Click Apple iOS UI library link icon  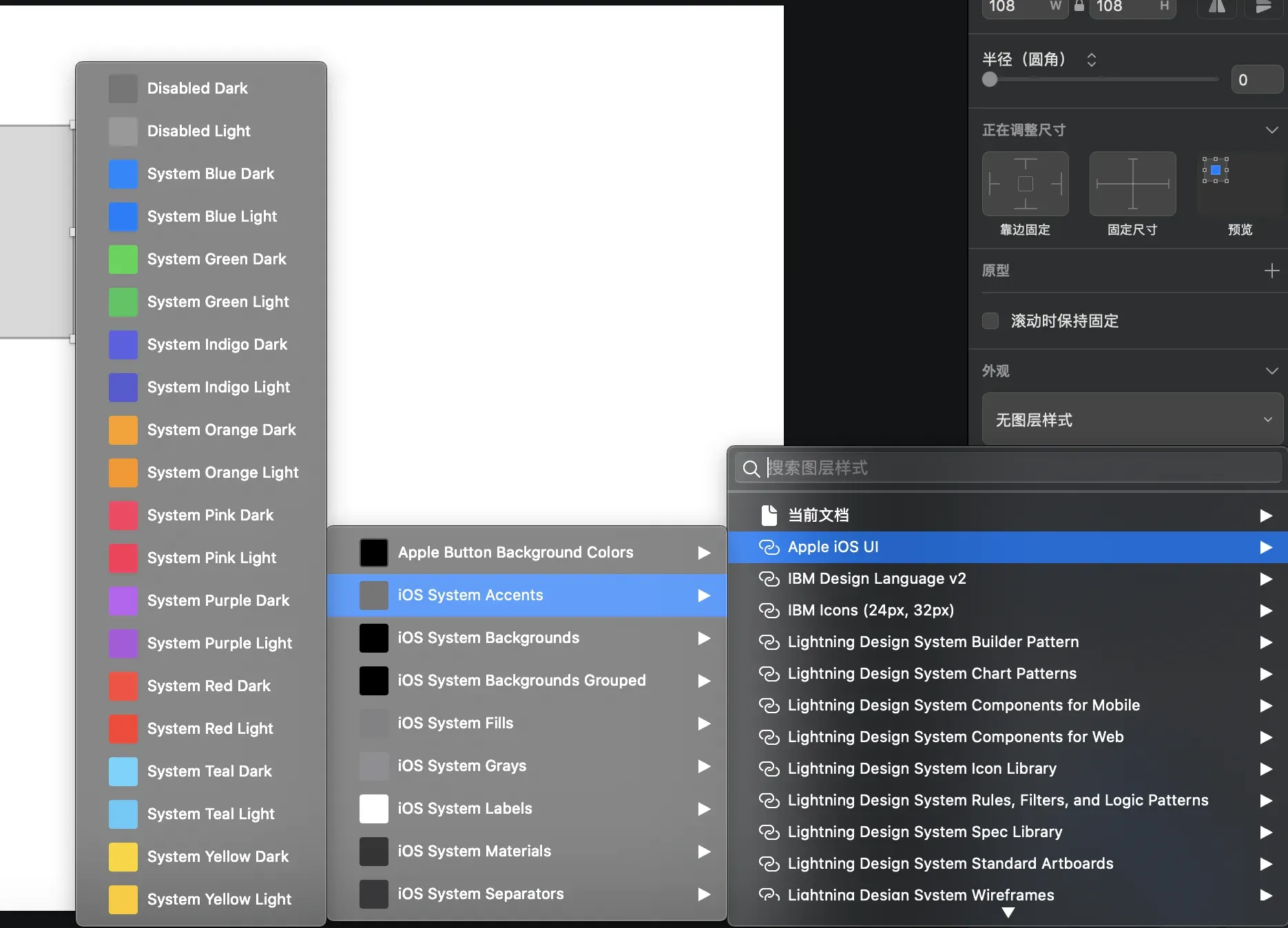[x=769, y=547]
